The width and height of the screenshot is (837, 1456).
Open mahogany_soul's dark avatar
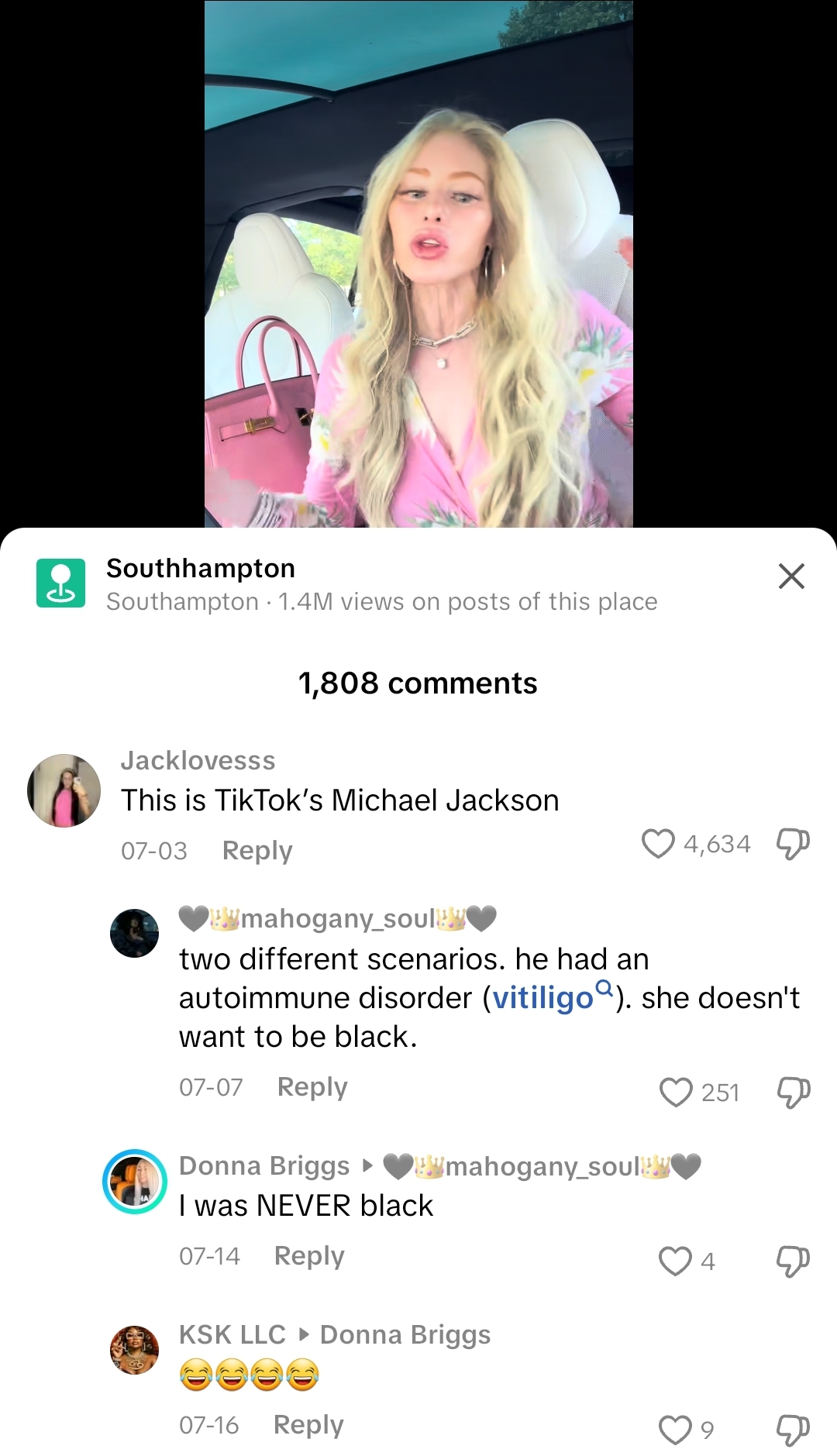(134, 933)
